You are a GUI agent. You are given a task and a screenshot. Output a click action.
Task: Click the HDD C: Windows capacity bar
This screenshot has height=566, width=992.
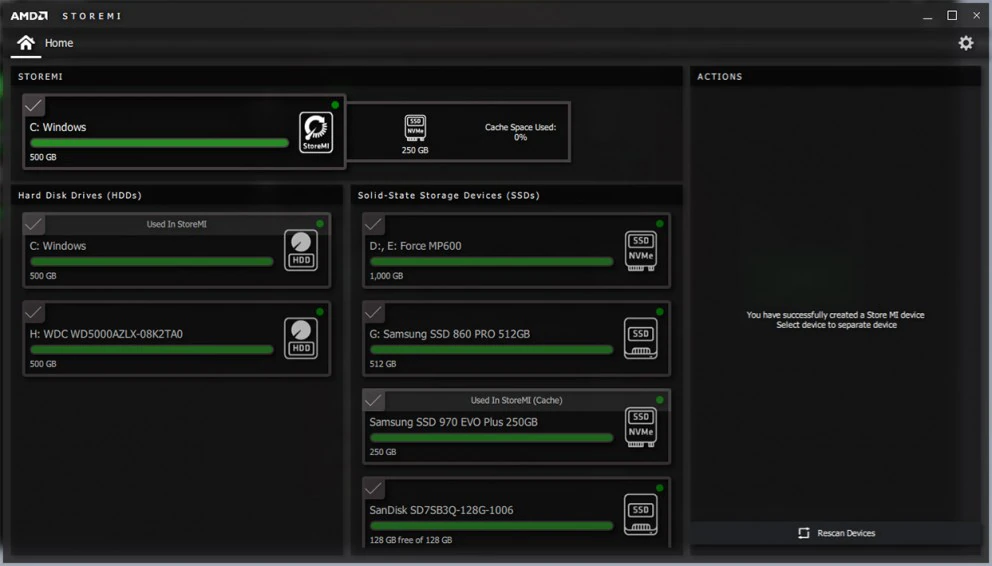(152, 261)
